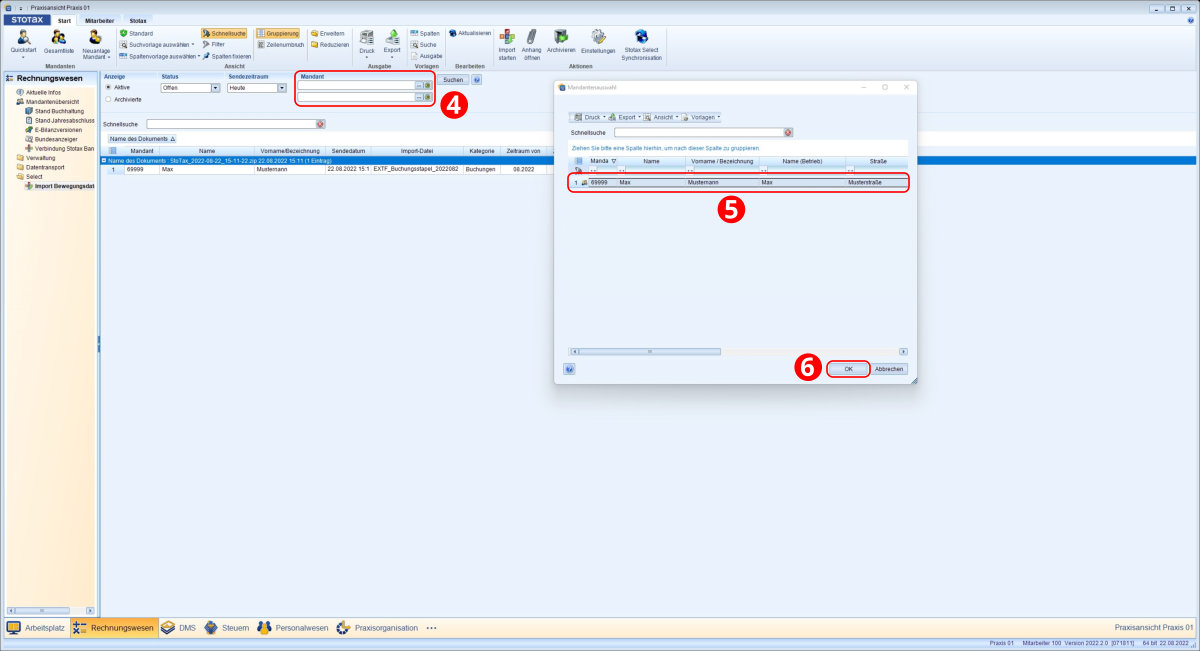The image size is (1200, 651).
Task: Select the Archivierte radio button
Action: pyautogui.click(x=108, y=99)
